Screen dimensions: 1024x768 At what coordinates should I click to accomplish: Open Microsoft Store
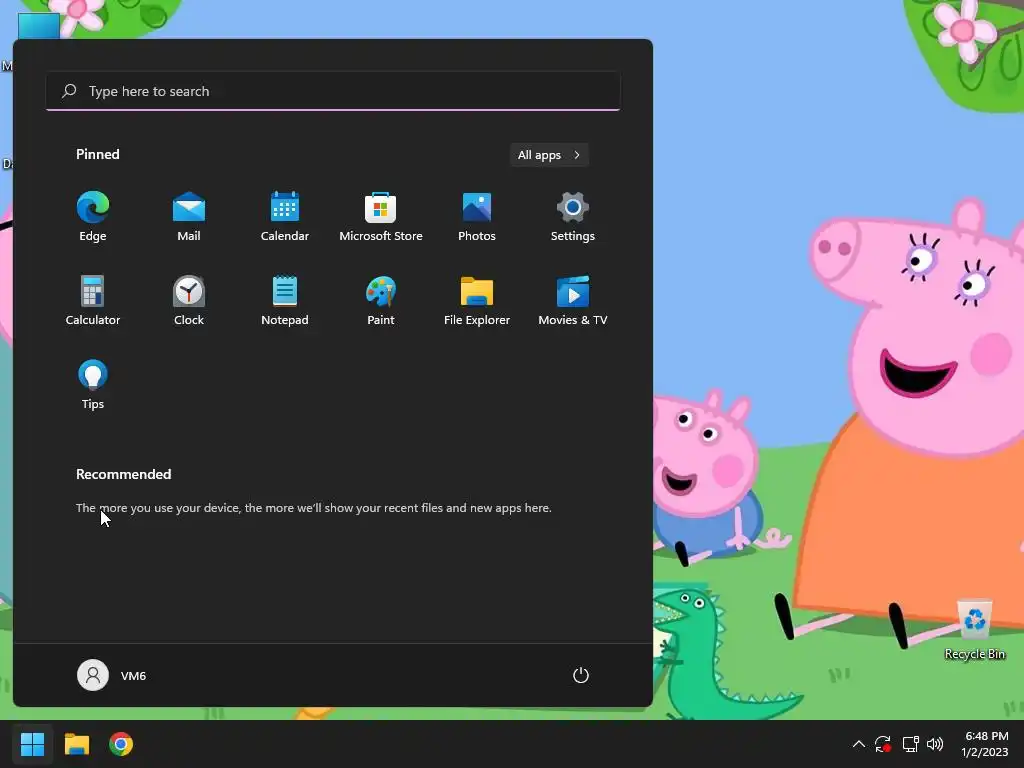[x=381, y=217]
